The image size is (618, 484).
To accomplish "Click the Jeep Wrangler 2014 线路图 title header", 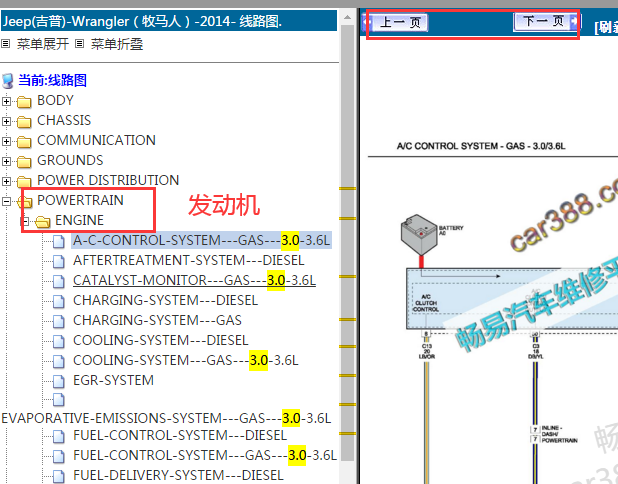I will (x=169, y=21).
